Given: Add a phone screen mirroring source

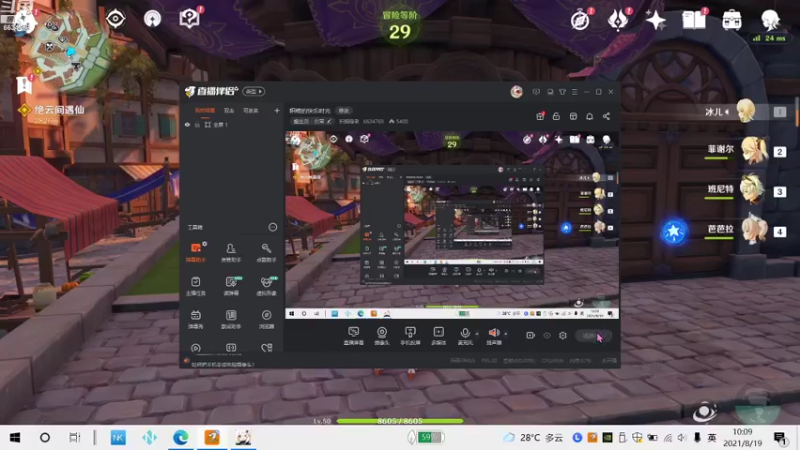Looking at the screenshot, I should tap(410, 336).
